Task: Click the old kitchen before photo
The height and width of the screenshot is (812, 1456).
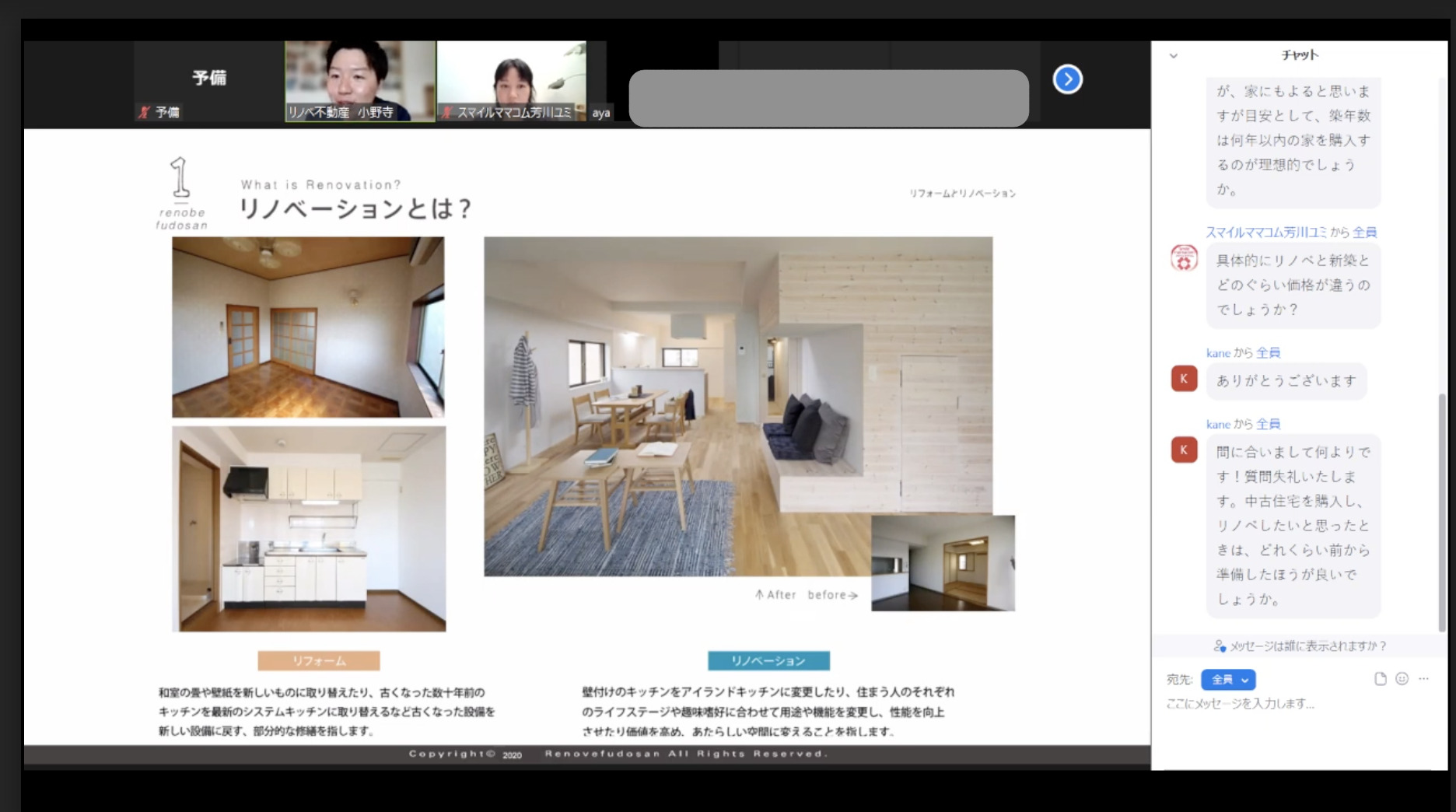Action: click(309, 529)
